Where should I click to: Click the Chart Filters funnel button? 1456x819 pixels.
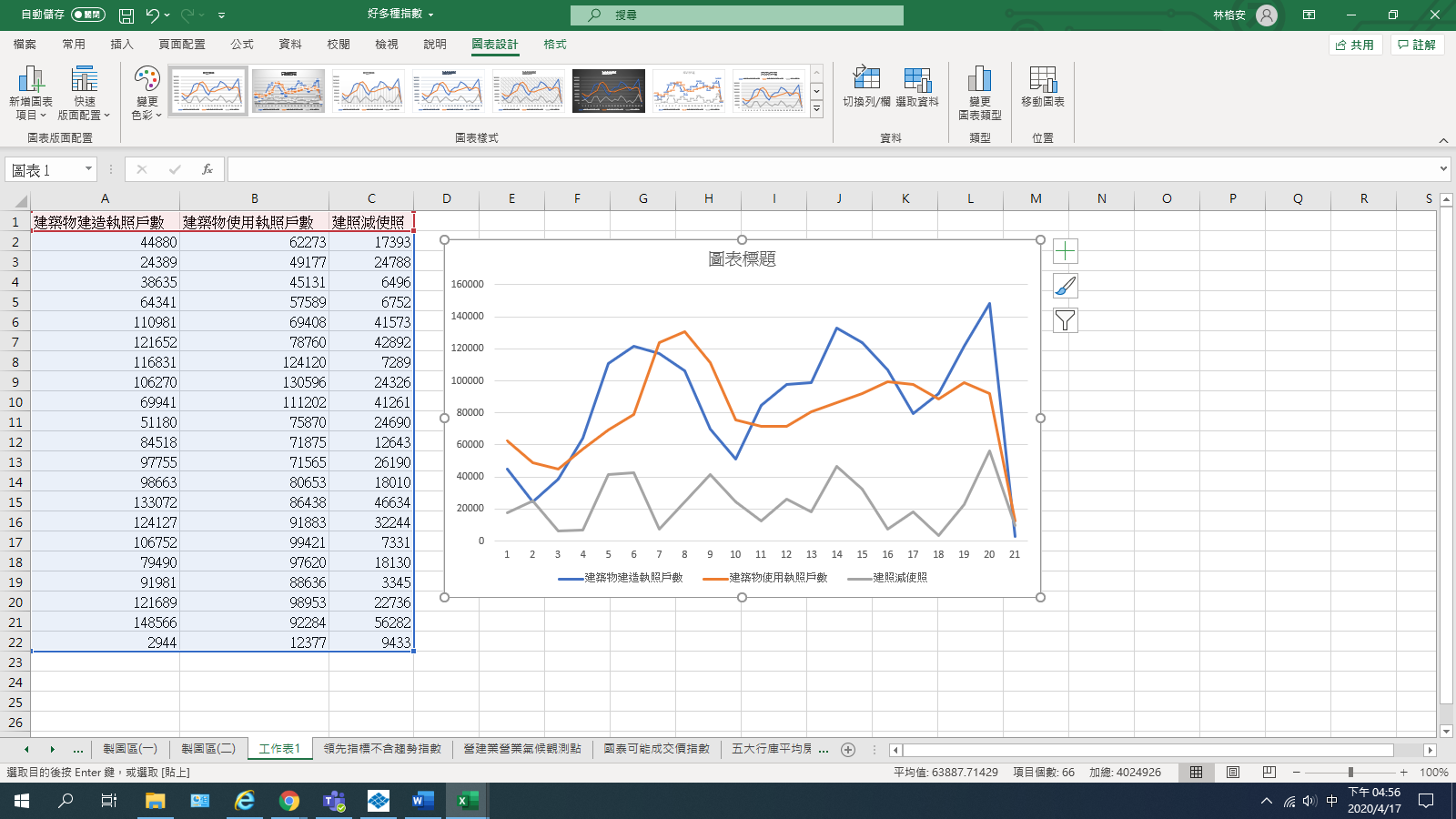[x=1066, y=320]
